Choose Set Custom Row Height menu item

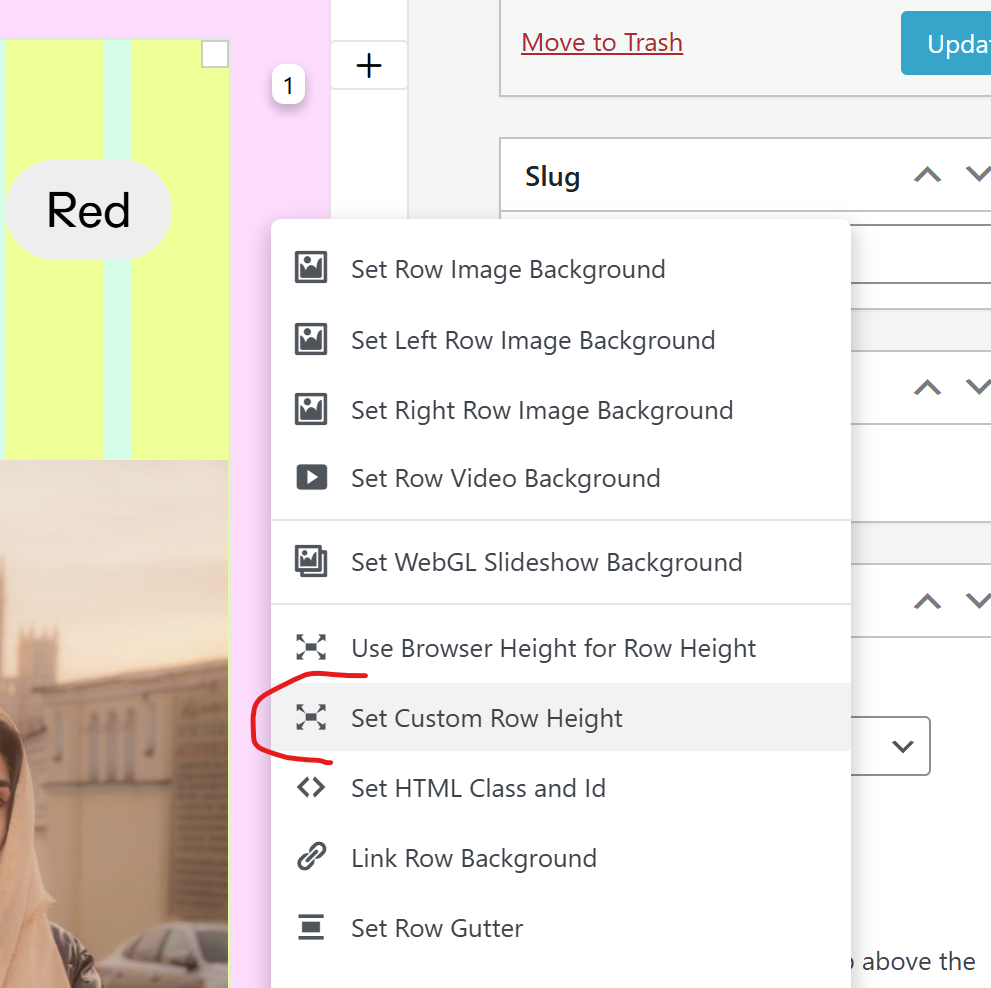487,718
